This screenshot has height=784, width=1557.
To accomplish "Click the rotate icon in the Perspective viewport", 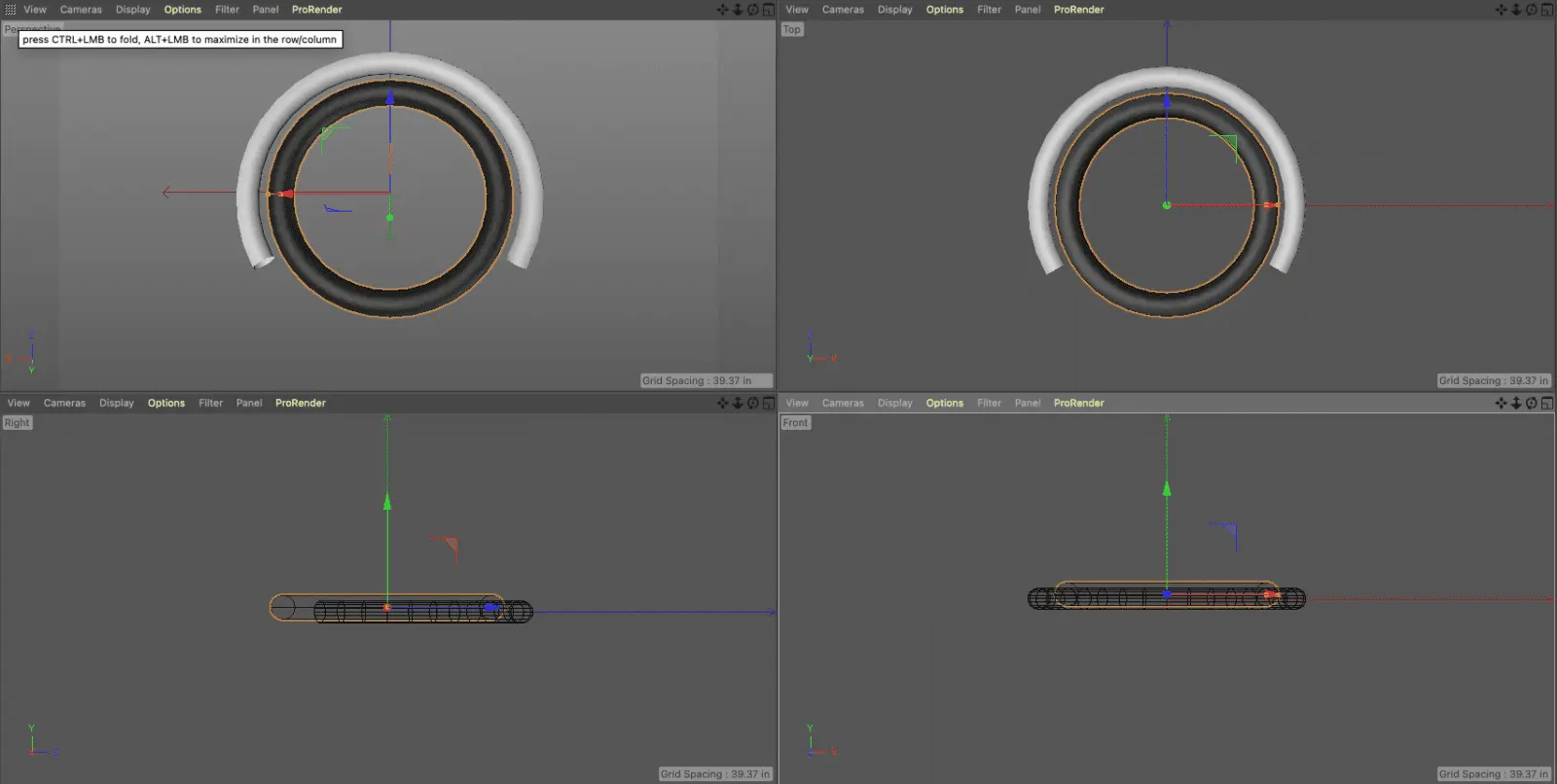I will pyautogui.click(x=752, y=10).
